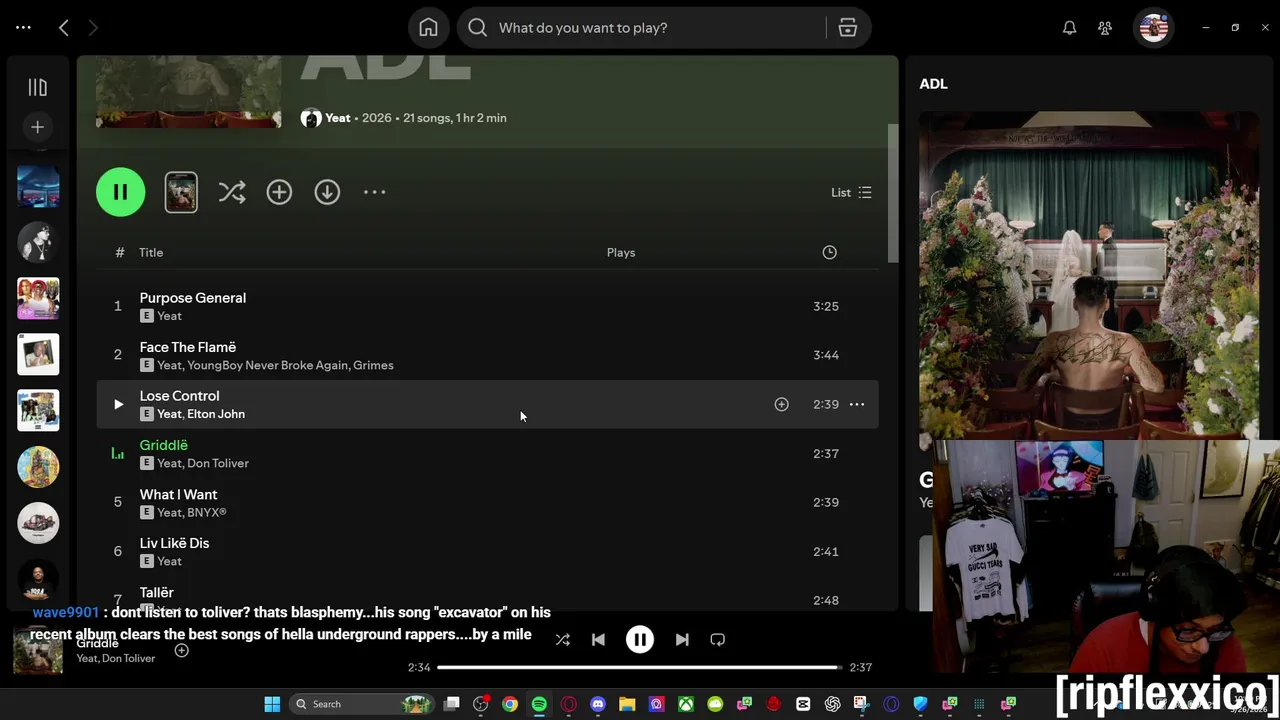Open CapCut from the taskbar
Viewport: 1280px width, 720px height.
point(803,704)
